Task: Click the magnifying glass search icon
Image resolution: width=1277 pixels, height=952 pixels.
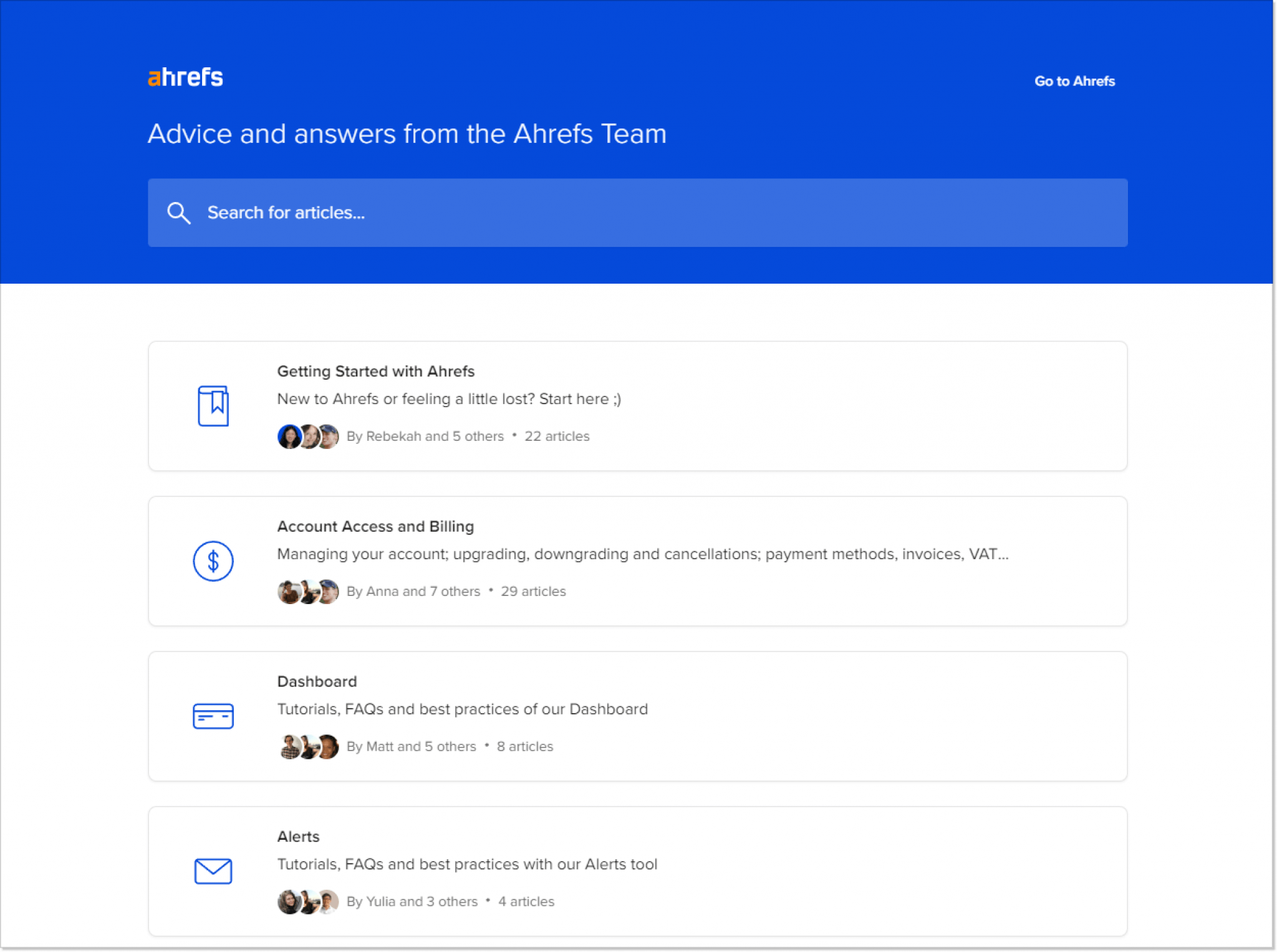Action: point(178,213)
